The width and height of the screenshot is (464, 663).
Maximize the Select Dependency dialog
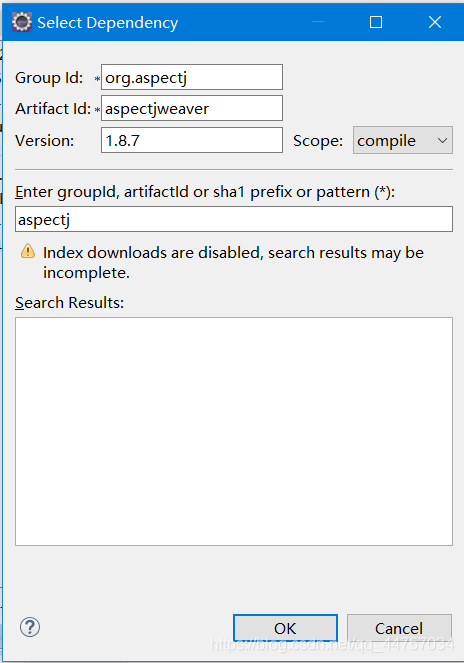point(376,22)
